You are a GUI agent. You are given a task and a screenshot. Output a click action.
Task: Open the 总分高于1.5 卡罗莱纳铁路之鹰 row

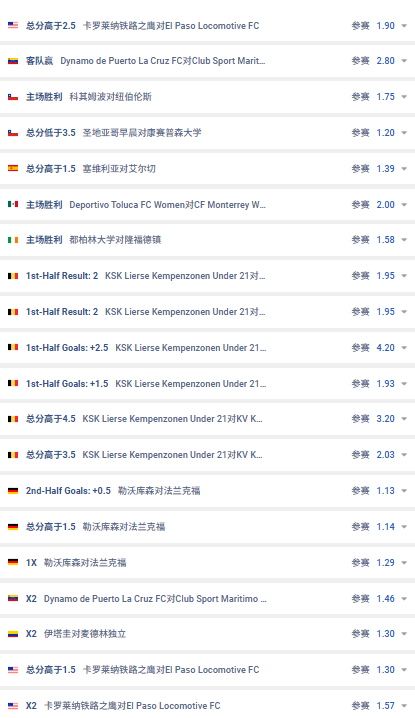pyautogui.click(x=208, y=670)
